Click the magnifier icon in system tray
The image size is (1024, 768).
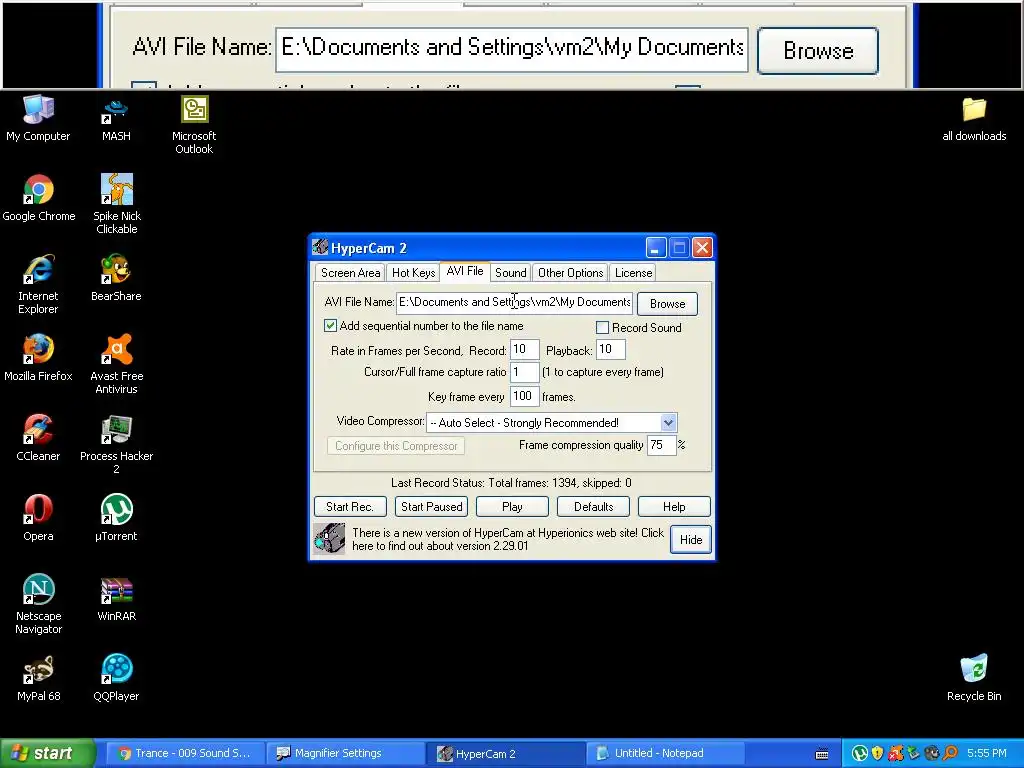pos(949,753)
